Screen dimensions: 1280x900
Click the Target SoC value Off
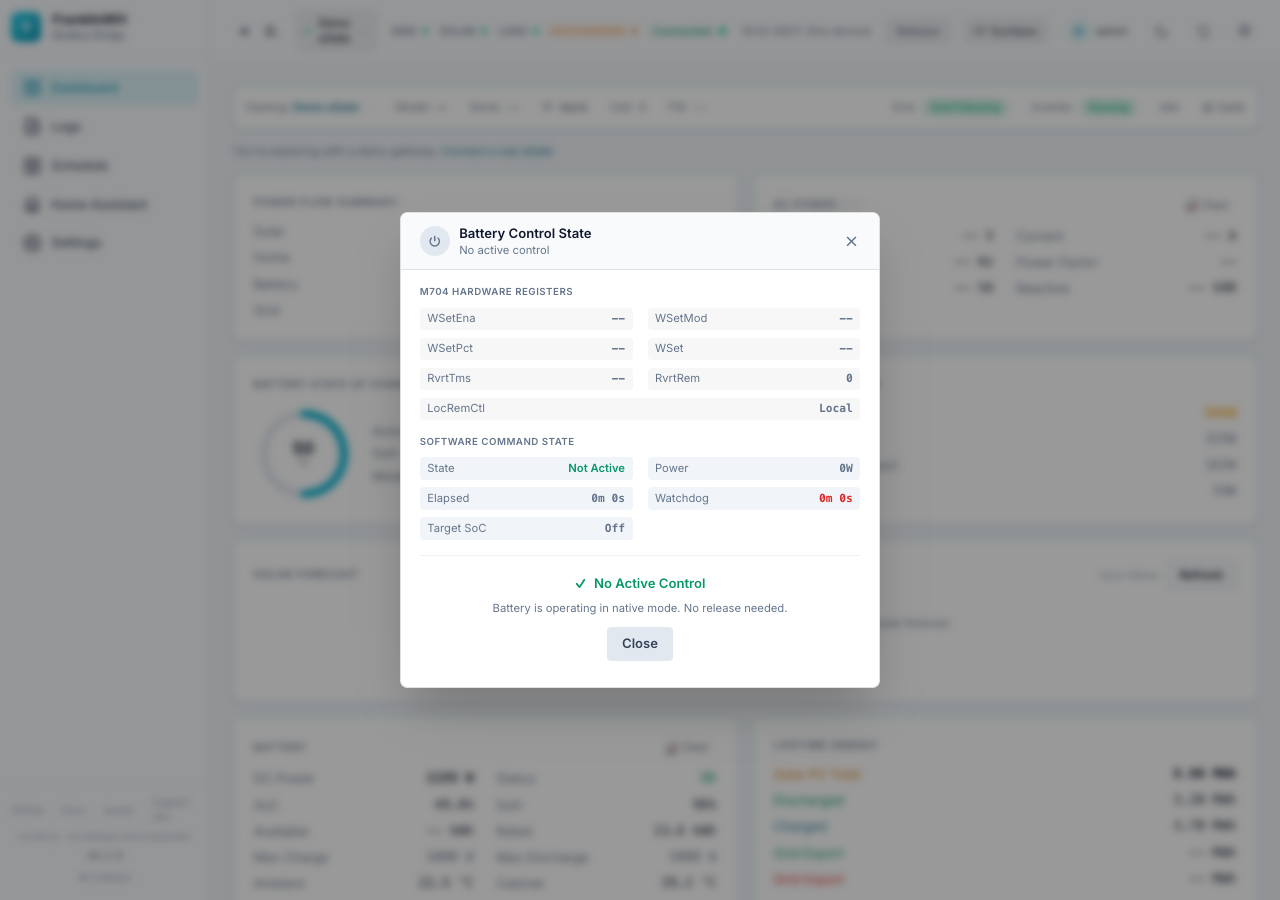(615, 528)
